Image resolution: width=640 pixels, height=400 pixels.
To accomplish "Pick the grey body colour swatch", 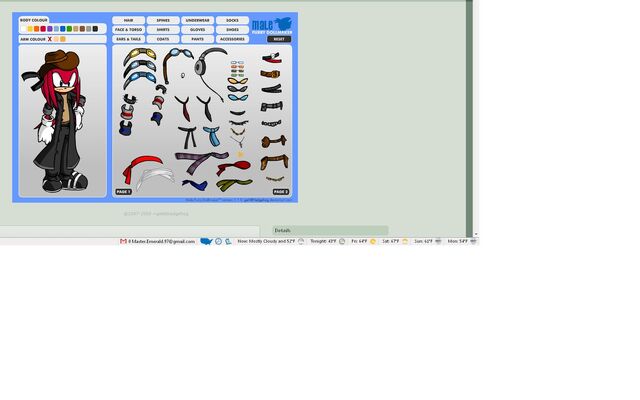I will coord(89,29).
